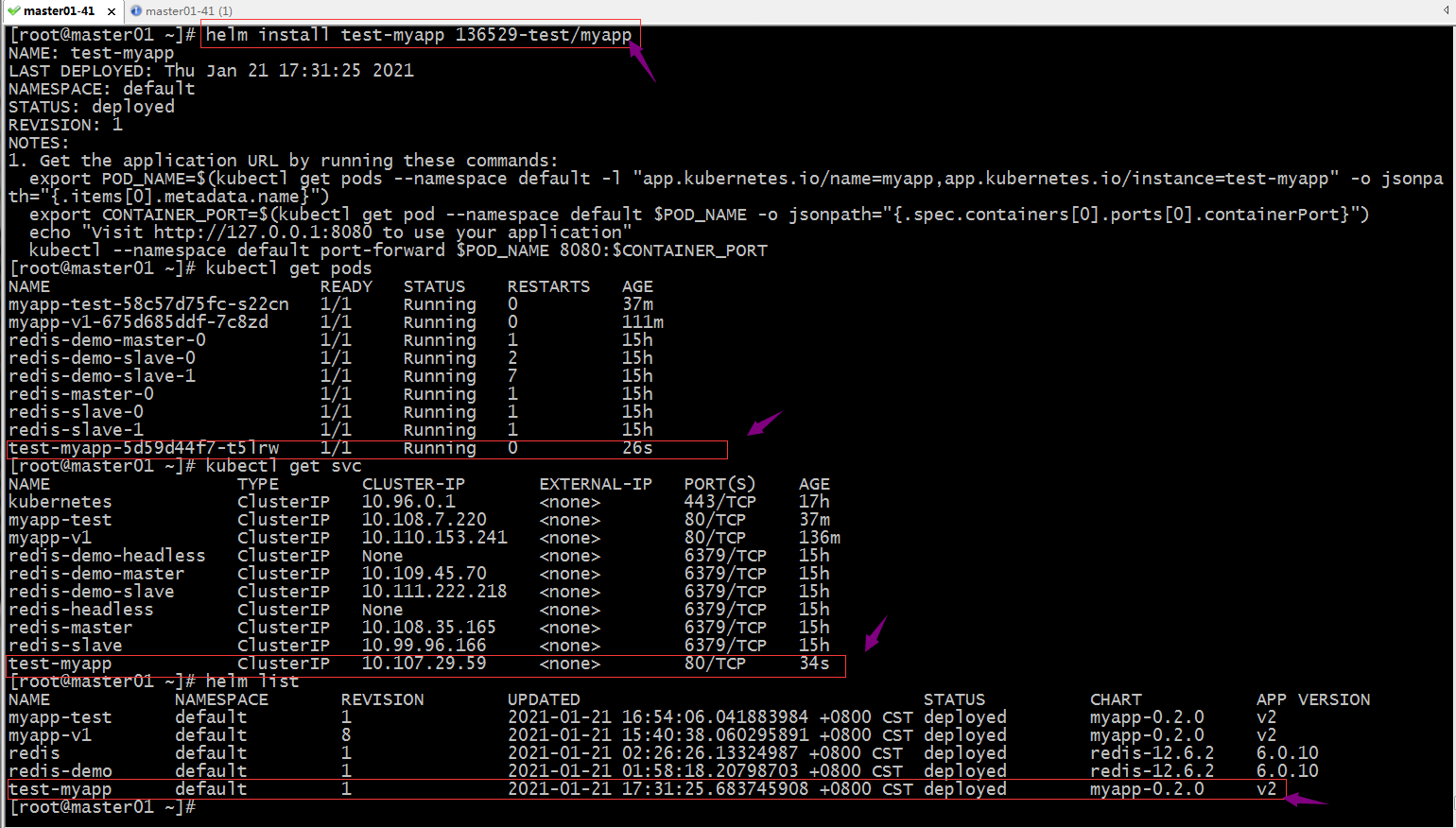This screenshot has width=1456, height=828.
Task: Click the READY column header
Action: tap(346, 286)
